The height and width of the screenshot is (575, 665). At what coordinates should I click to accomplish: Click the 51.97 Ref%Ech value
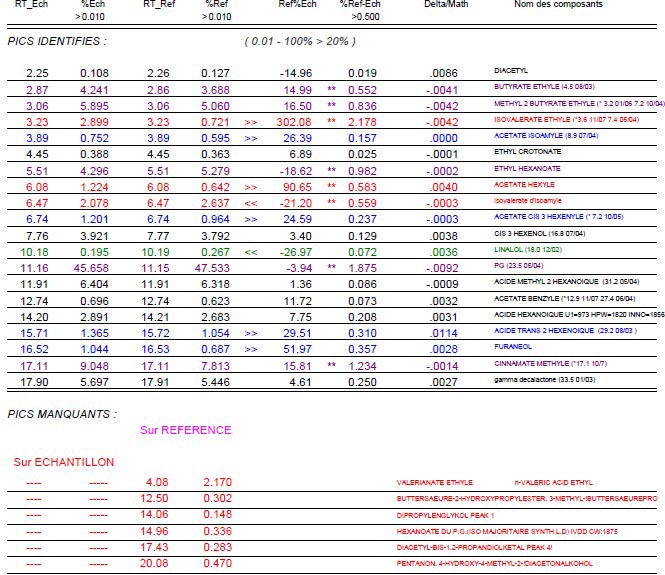click(x=297, y=349)
